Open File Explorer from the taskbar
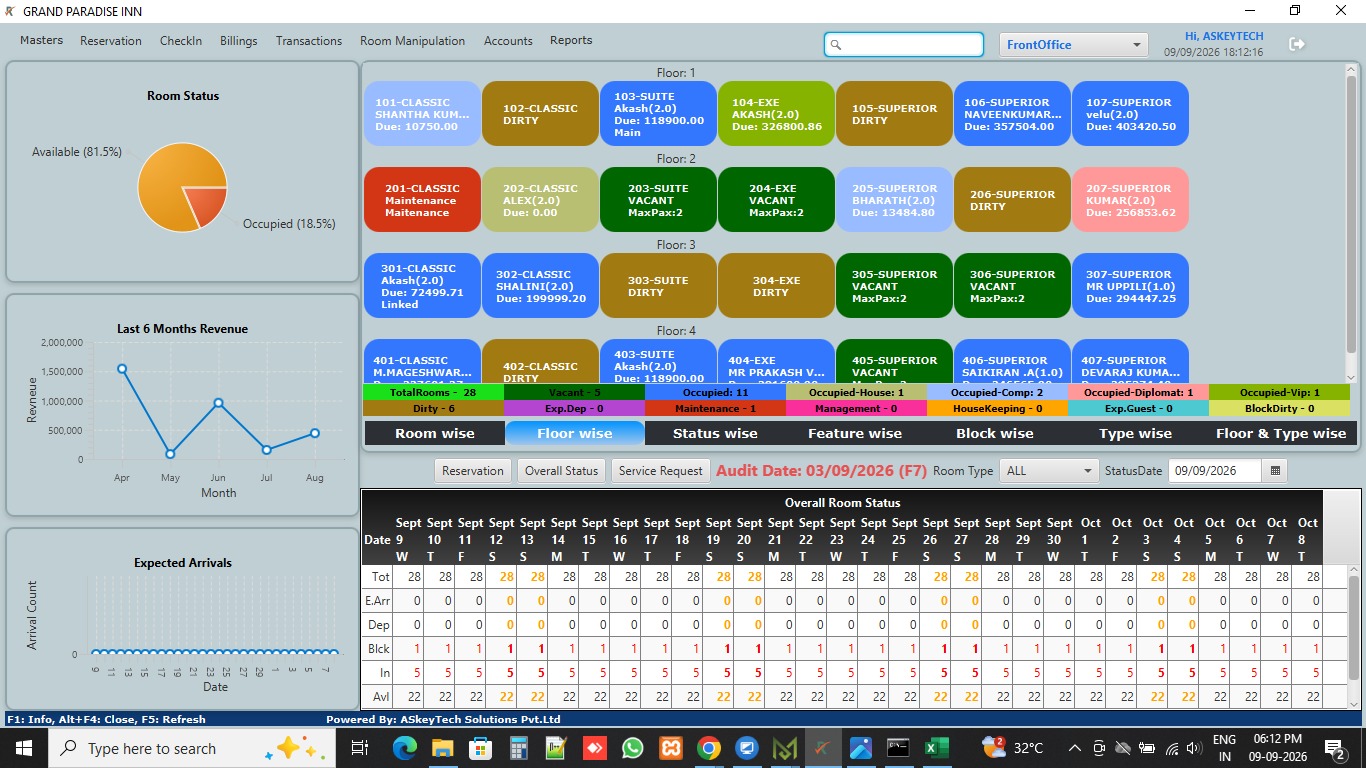The height and width of the screenshot is (768, 1366). (442, 748)
